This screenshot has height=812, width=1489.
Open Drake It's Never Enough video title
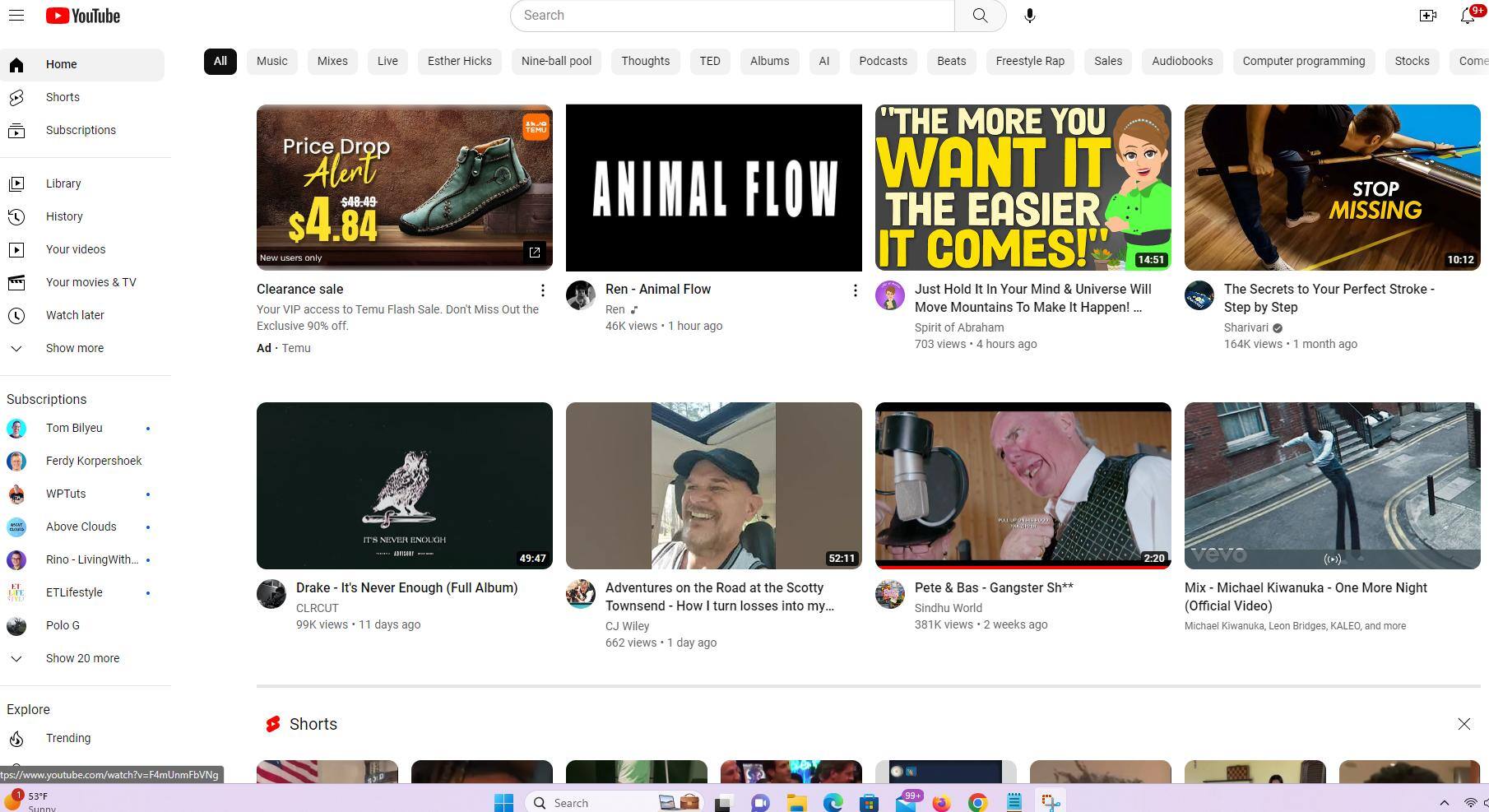tap(406, 587)
